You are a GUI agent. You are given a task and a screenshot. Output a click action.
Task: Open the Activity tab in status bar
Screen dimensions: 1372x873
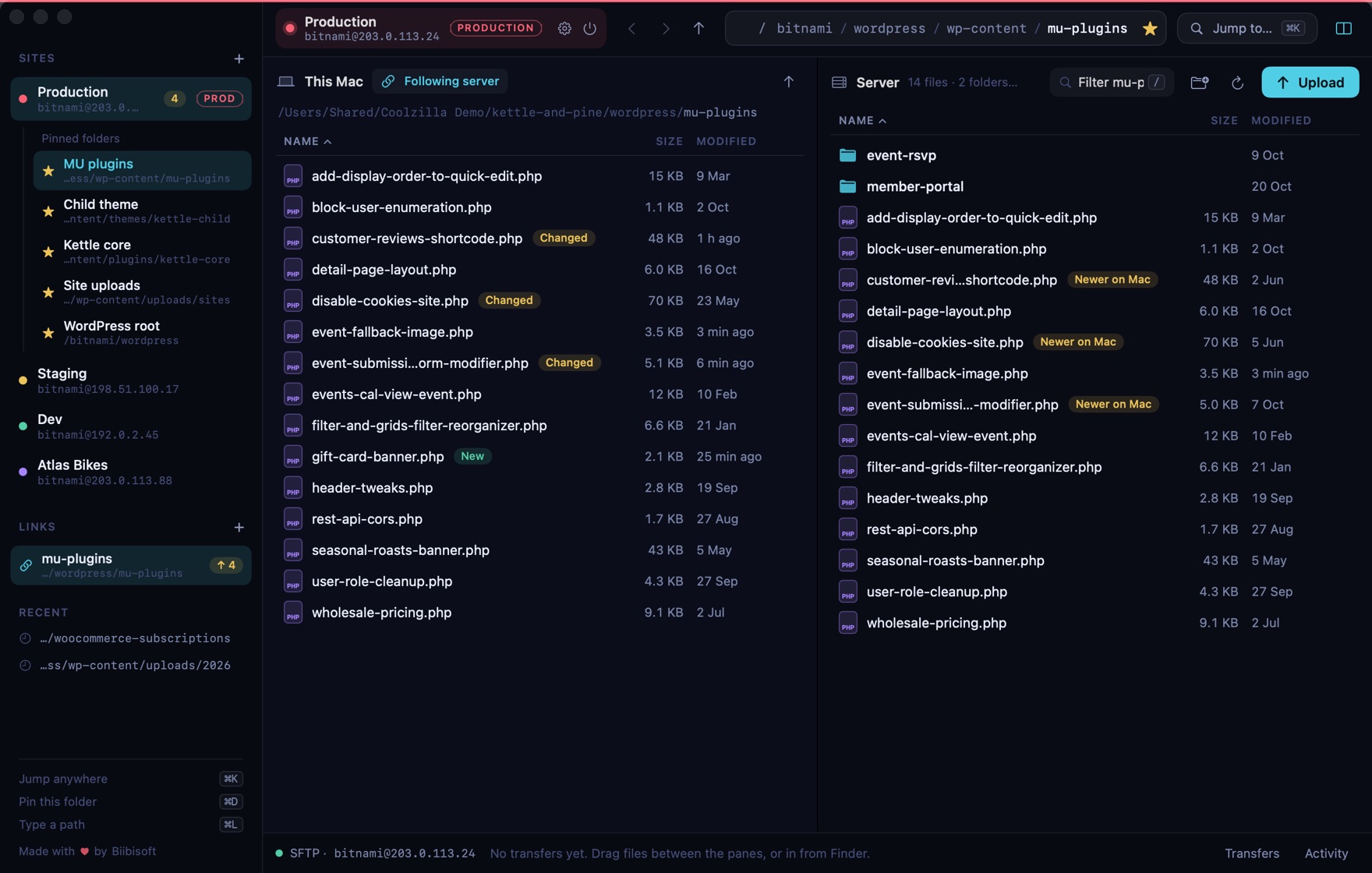[1326, 854]
